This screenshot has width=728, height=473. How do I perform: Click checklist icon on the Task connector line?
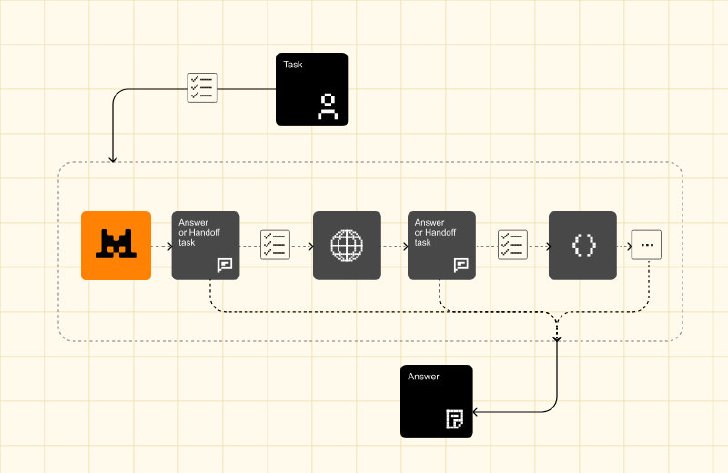202,88
